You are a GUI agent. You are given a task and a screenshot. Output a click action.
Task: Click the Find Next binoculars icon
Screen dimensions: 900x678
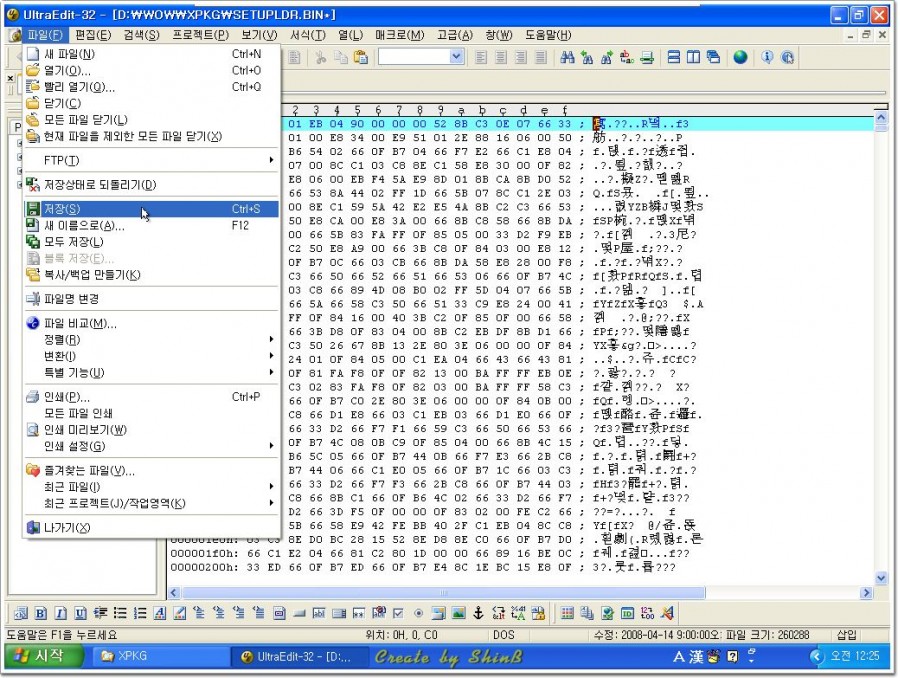pos(607,57)
